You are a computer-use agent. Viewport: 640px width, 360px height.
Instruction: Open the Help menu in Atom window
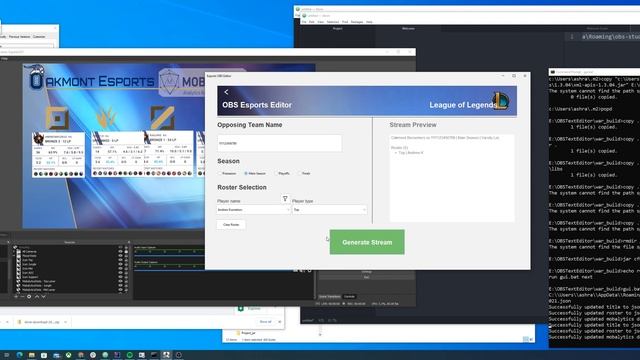[369, 22]
